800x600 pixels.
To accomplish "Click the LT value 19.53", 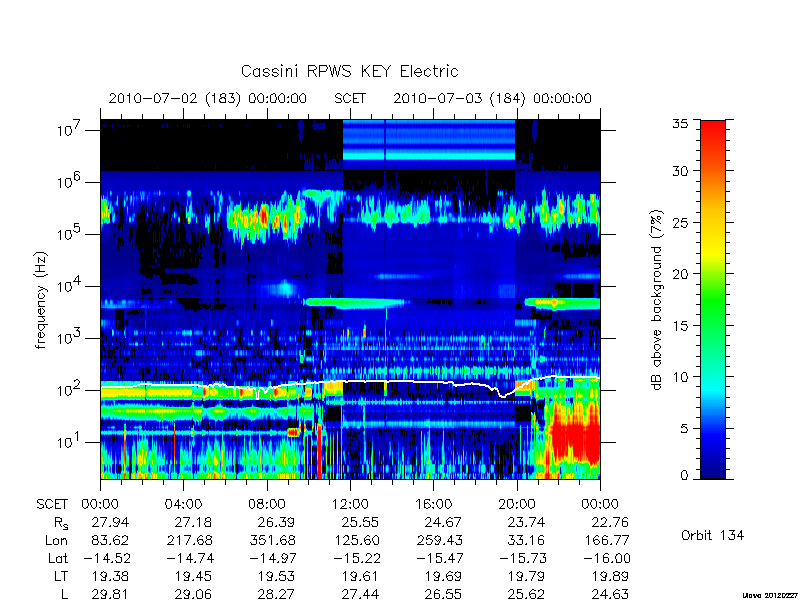I will click(x=276, y=576).
